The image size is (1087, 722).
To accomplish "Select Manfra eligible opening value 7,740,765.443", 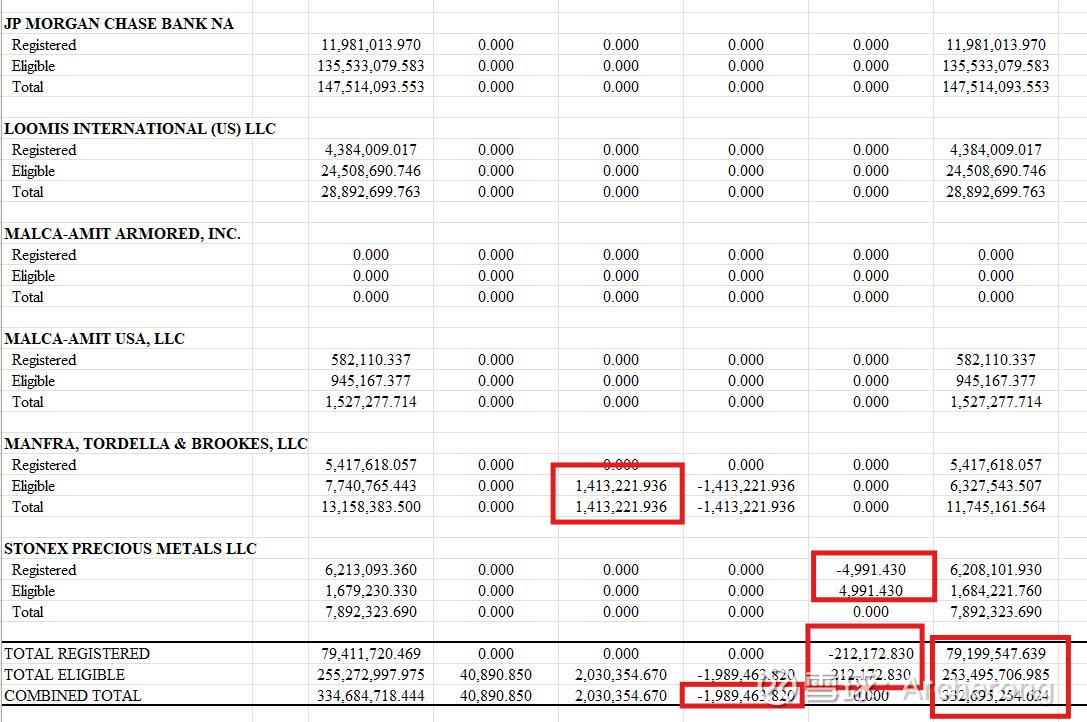I will pos(371,486).
